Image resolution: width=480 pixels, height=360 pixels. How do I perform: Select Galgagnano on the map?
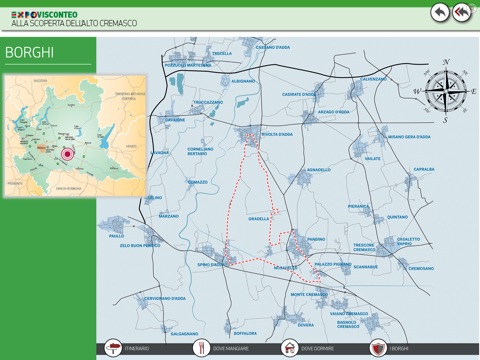tap(184, 334)
